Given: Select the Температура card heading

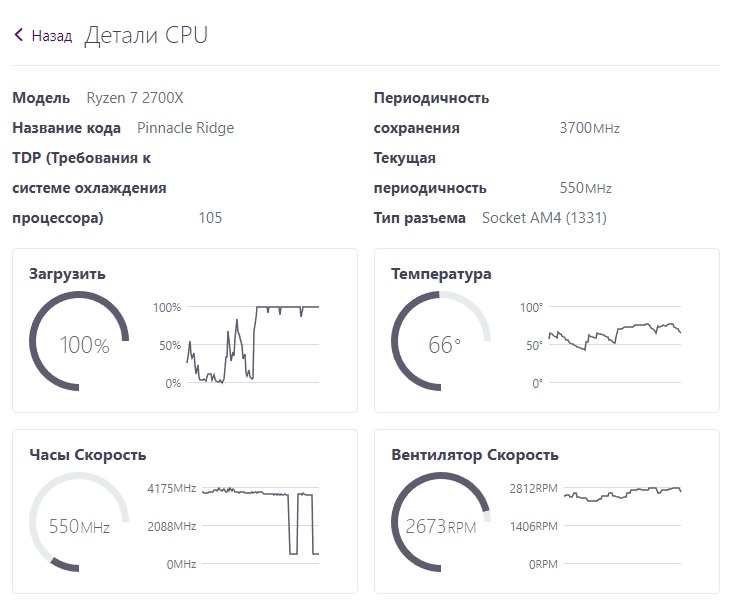Looking at the screenshot, I should [x=441, y=274].
